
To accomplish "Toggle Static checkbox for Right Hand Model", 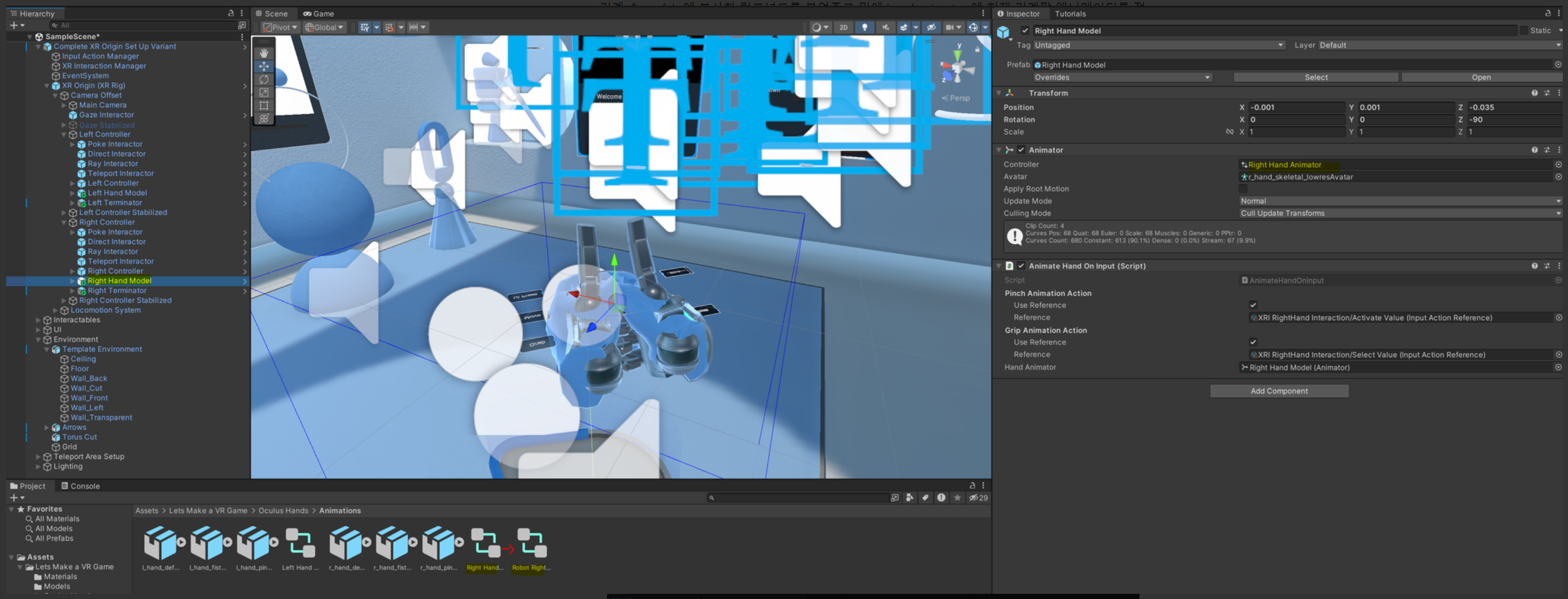I will (x=1523, y=31).
